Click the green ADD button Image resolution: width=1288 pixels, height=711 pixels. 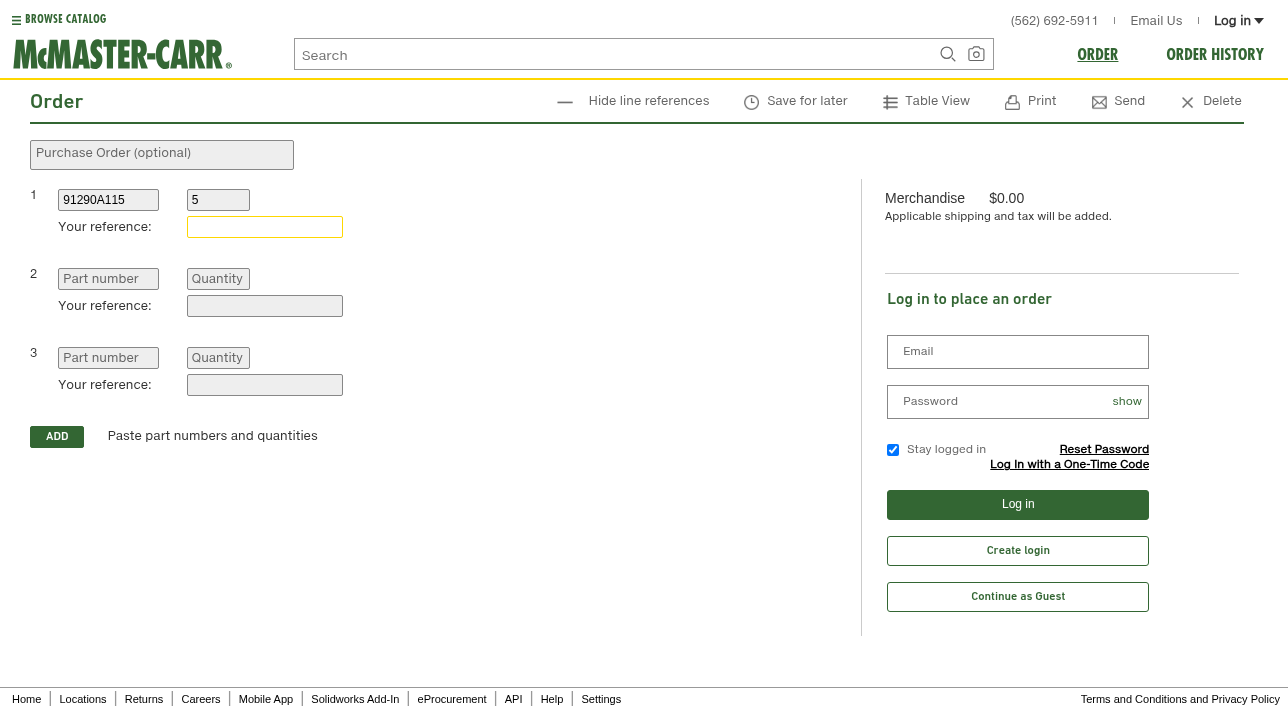point(57,437)
